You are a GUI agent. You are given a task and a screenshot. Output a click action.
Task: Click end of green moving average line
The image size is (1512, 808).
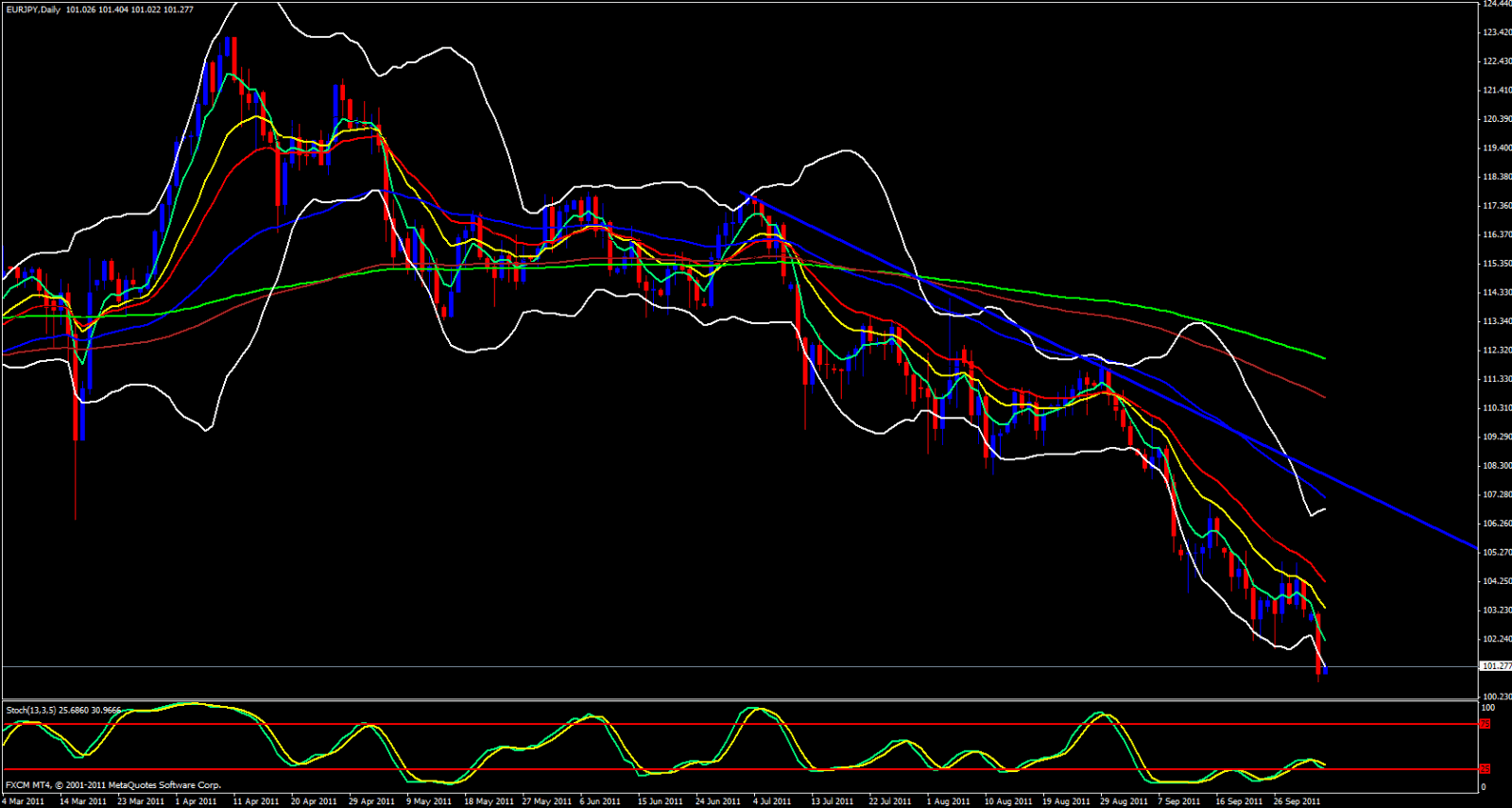[x=1324, y=358]
